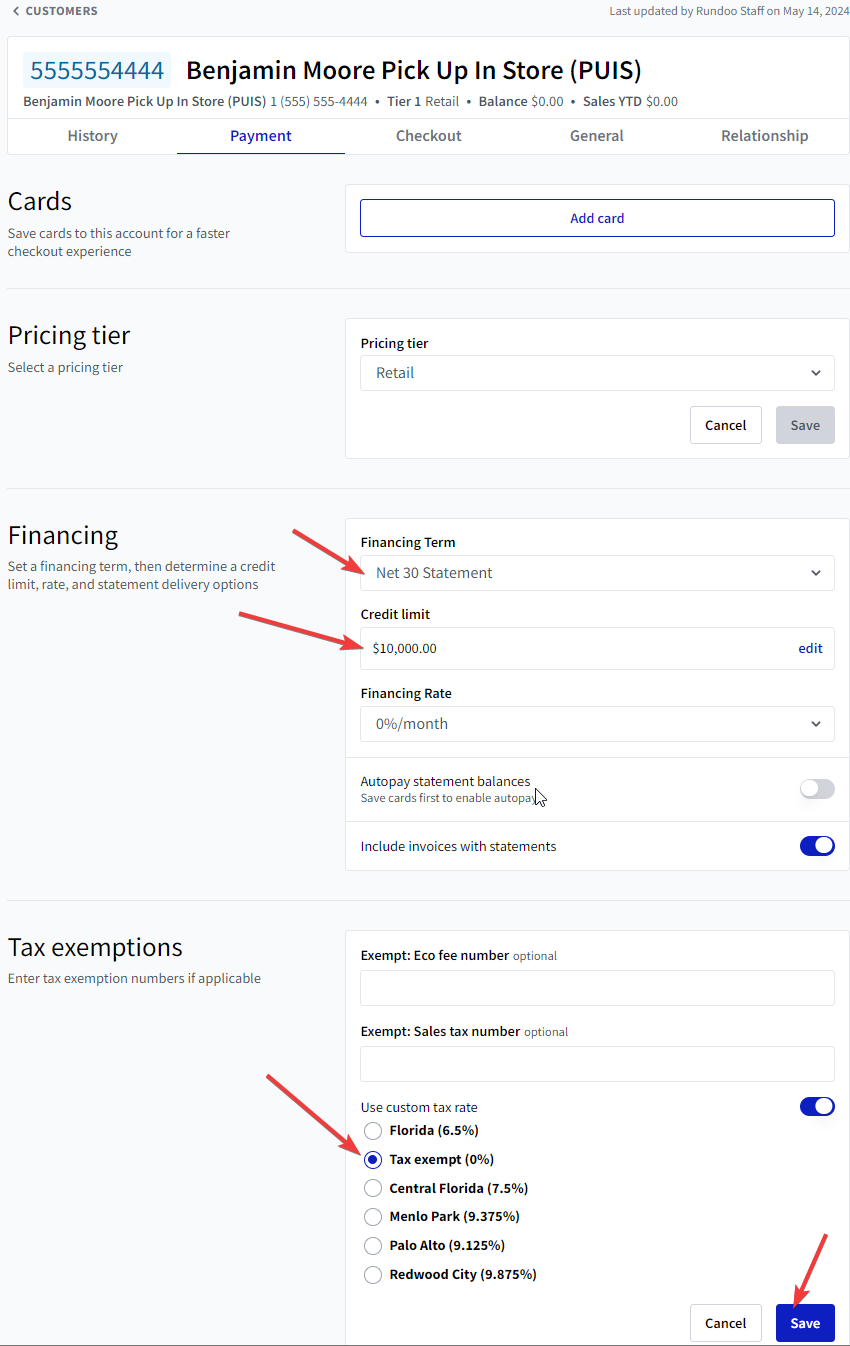Open the History tab
850x1346 pixels.
click(x=92, y=136)
